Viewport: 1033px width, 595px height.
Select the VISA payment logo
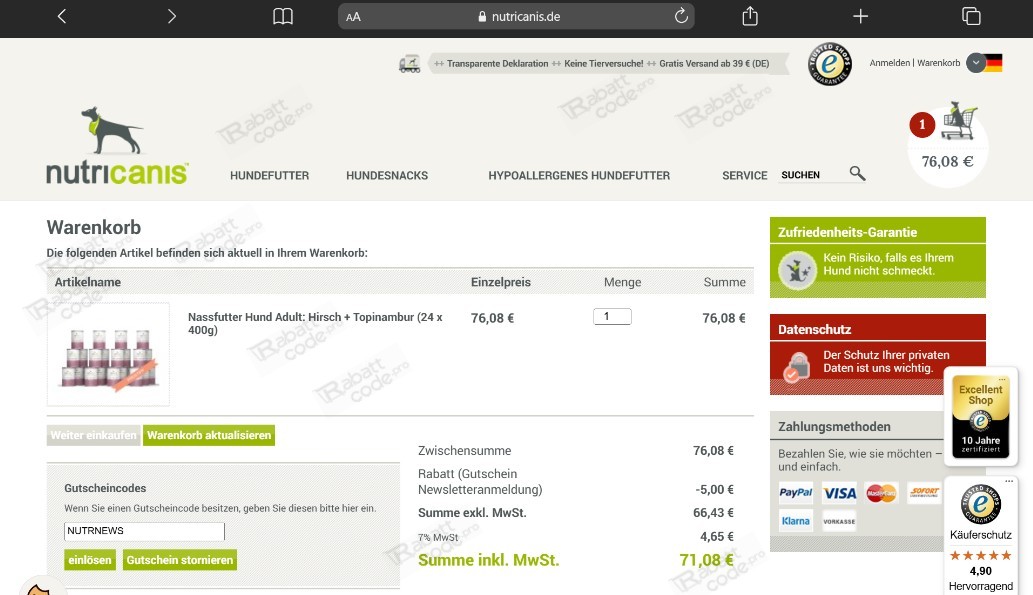839,493
